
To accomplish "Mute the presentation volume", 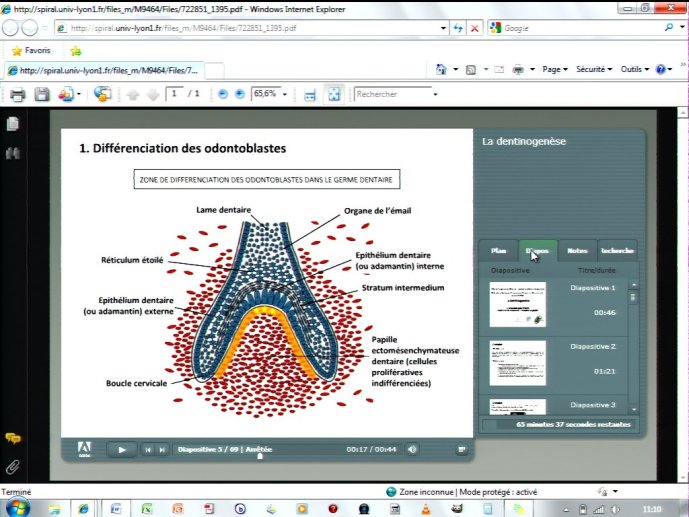I will pyautogui.click(x=412, y=449).
